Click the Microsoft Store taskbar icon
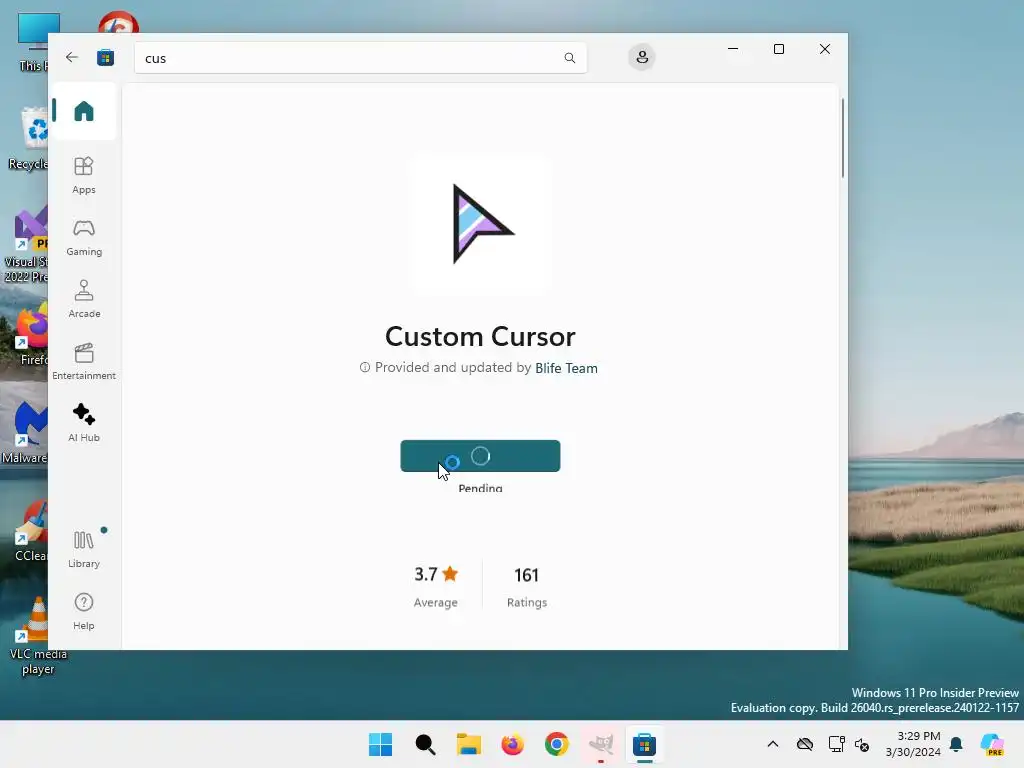Screen dimensions: 1024x768 (x=645, y=744)
